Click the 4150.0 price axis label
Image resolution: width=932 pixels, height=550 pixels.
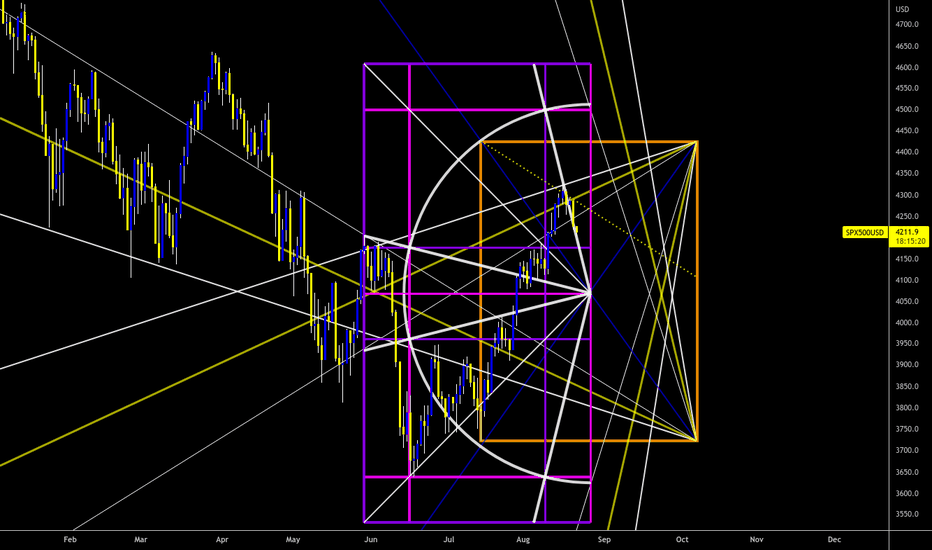point(907,259)
